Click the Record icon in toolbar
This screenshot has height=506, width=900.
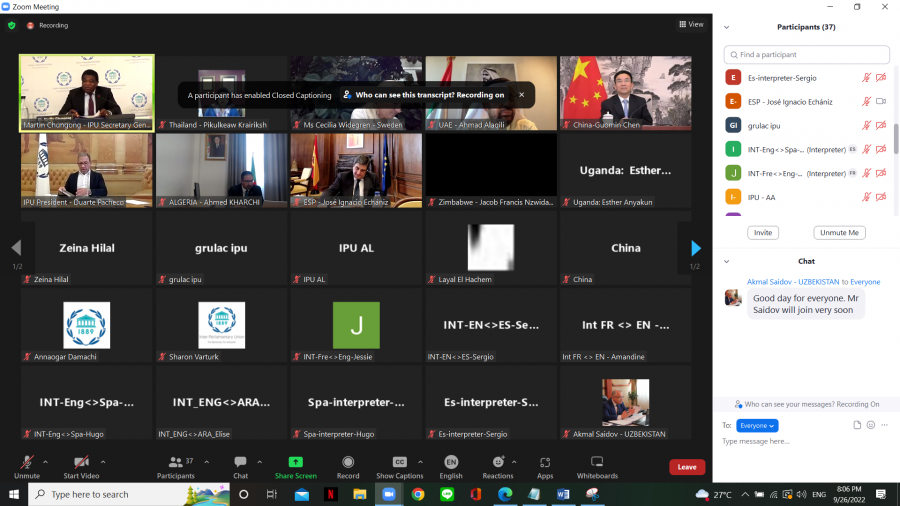click(348, 462)
